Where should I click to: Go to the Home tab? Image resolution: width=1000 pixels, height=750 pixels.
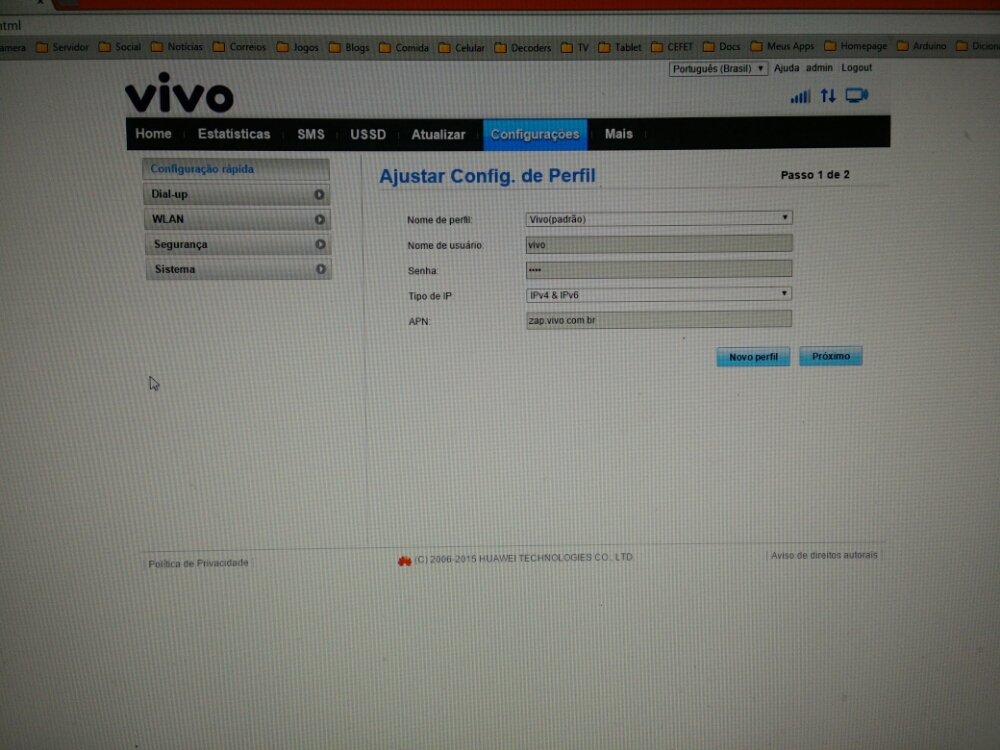pos(153,134)
